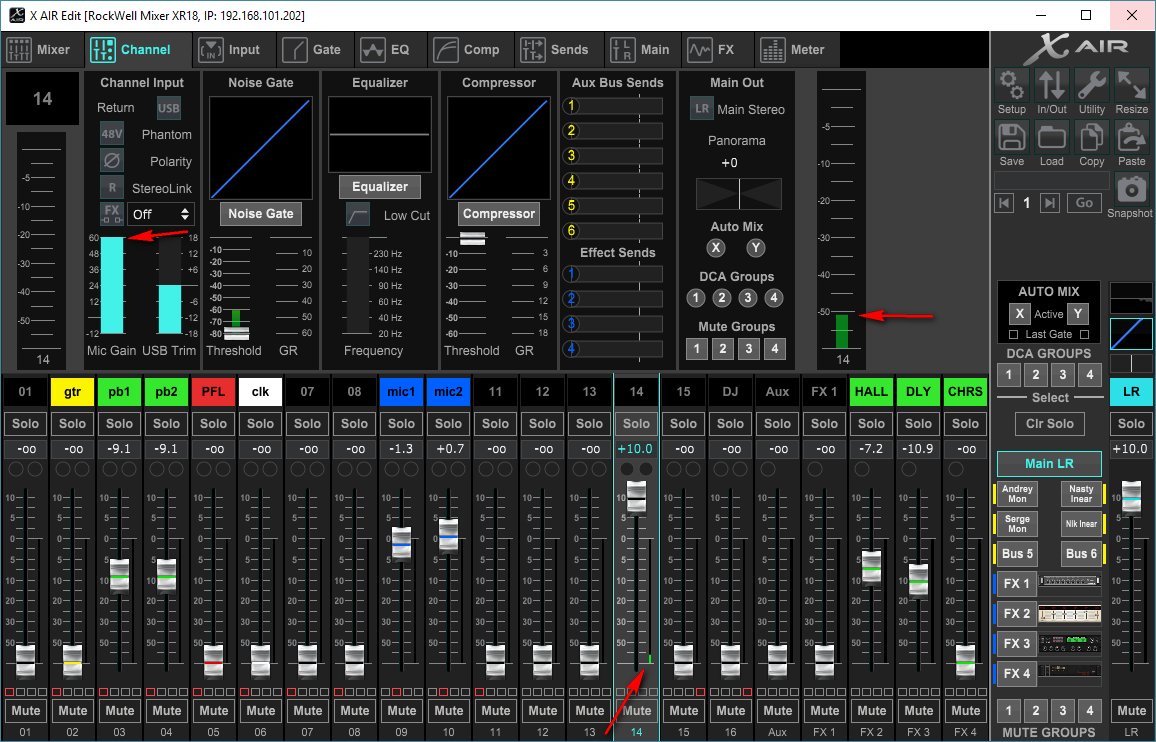Toggle Solo on HALL channel

871,423
